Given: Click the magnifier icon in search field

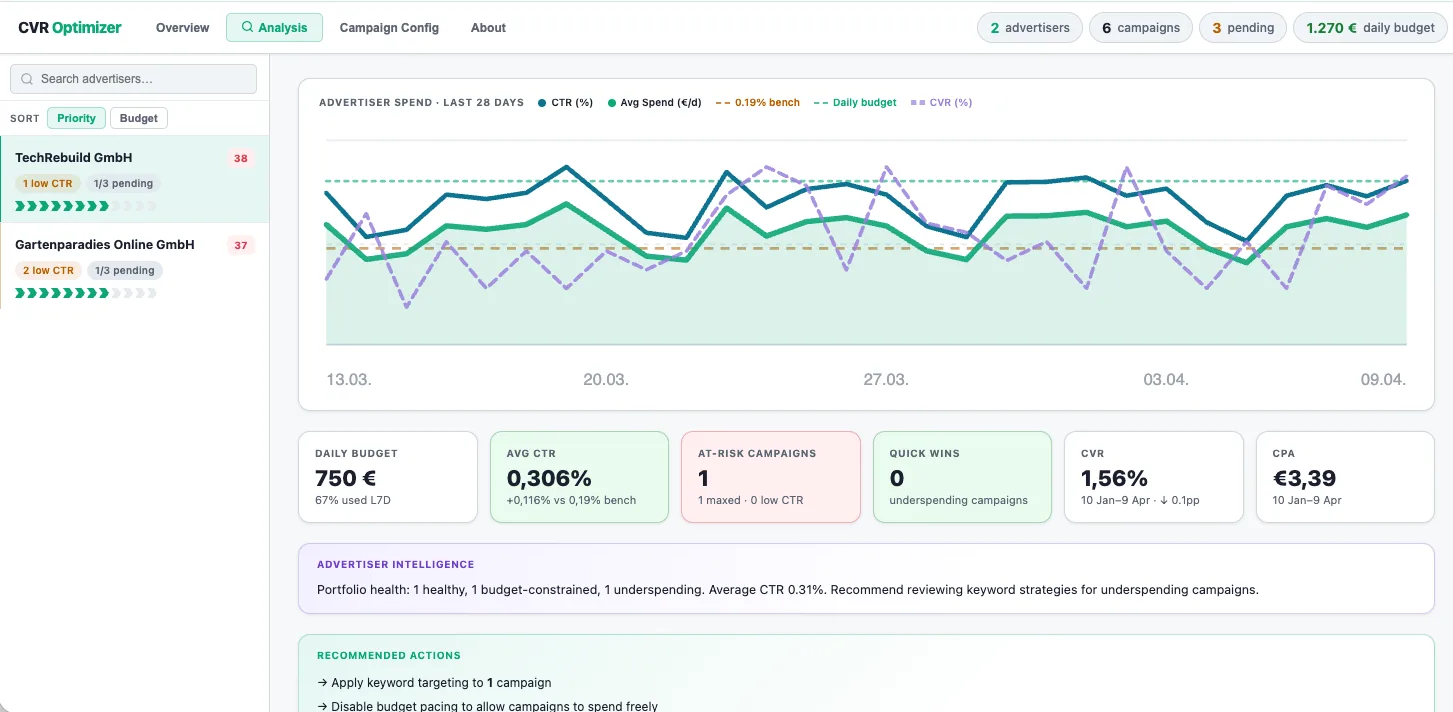Looking at the screenshot, I should coord(27,79).
